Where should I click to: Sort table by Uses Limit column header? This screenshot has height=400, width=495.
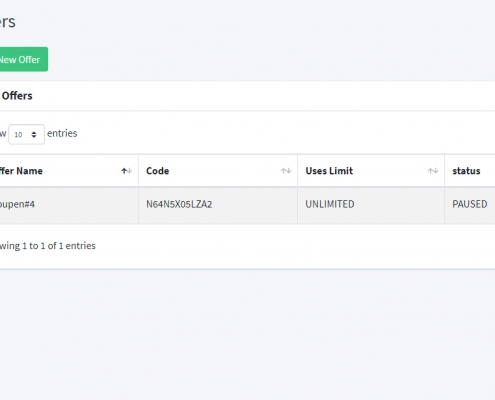point(329,171)
